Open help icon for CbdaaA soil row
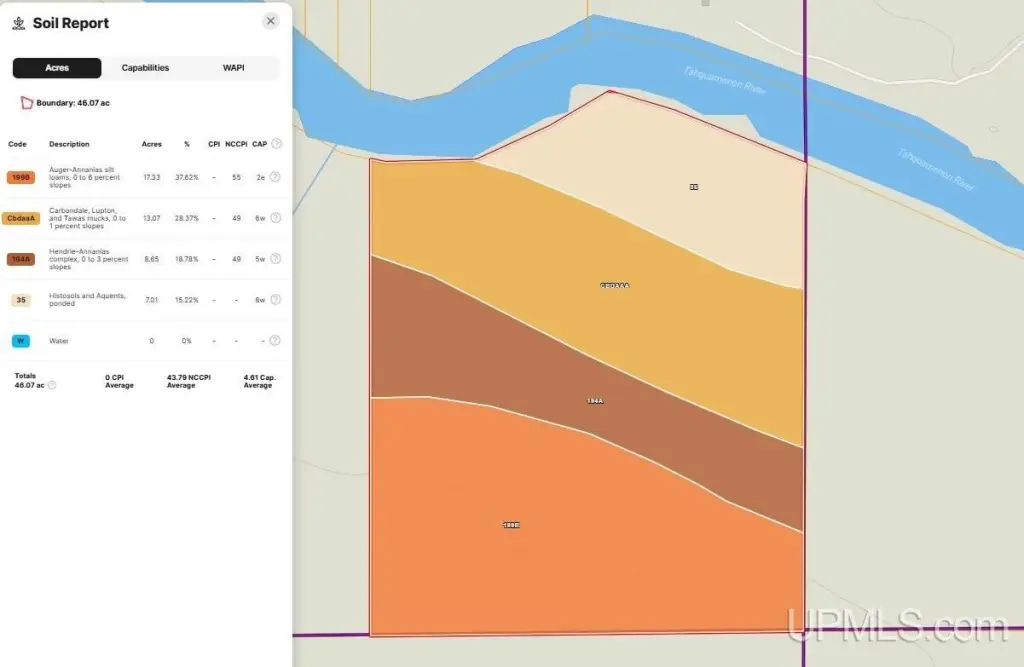Screen dimensions: 1024x667 point(275,218)
